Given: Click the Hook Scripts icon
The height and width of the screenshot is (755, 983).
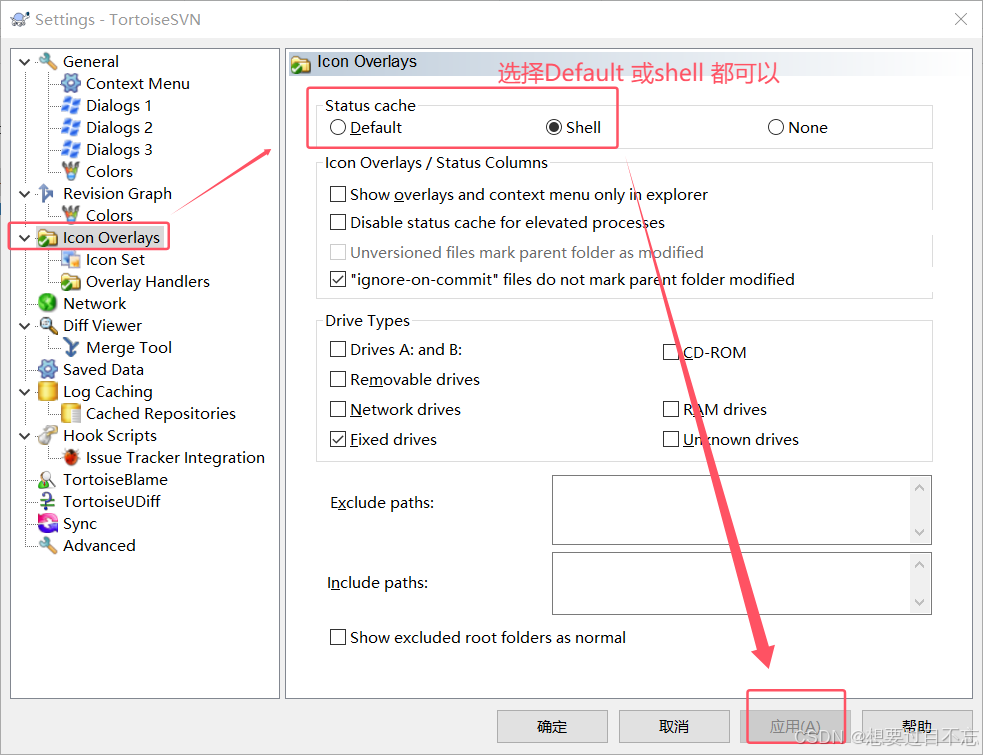Looking at the screenshot, I should coord(48,435).
